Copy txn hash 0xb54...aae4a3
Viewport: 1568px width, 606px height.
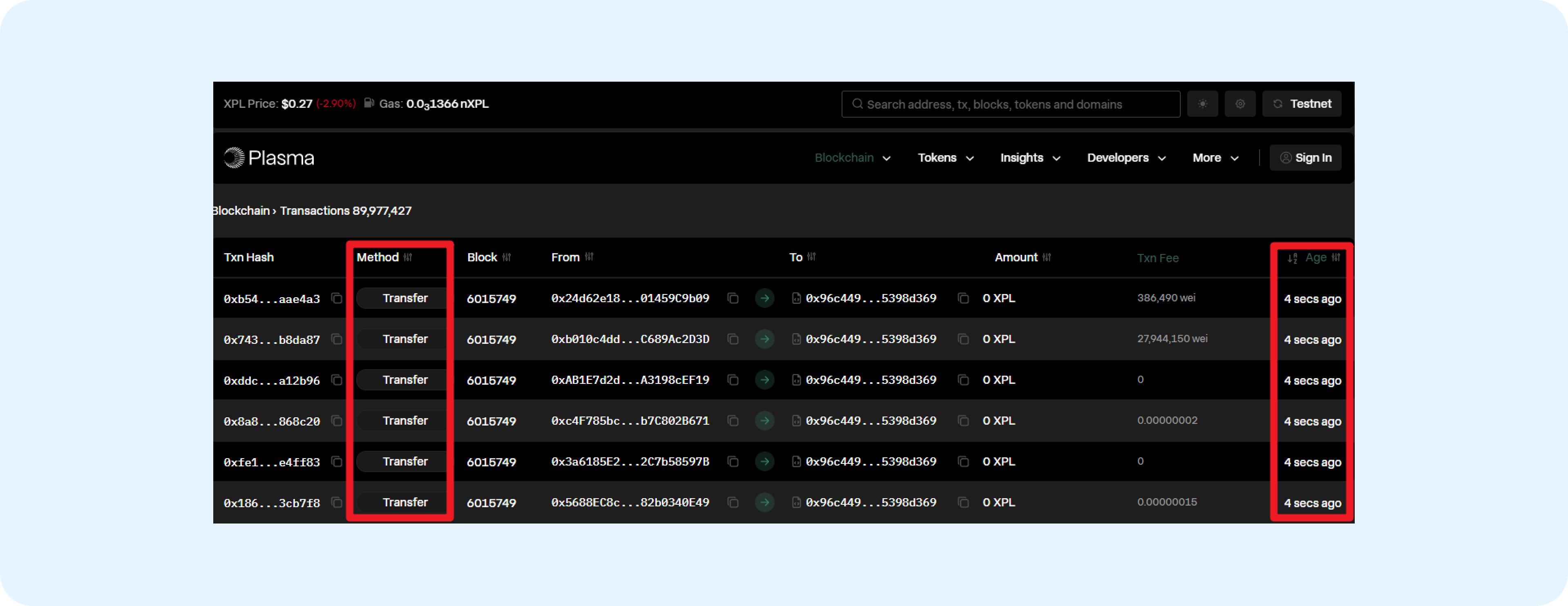point(337,298)
